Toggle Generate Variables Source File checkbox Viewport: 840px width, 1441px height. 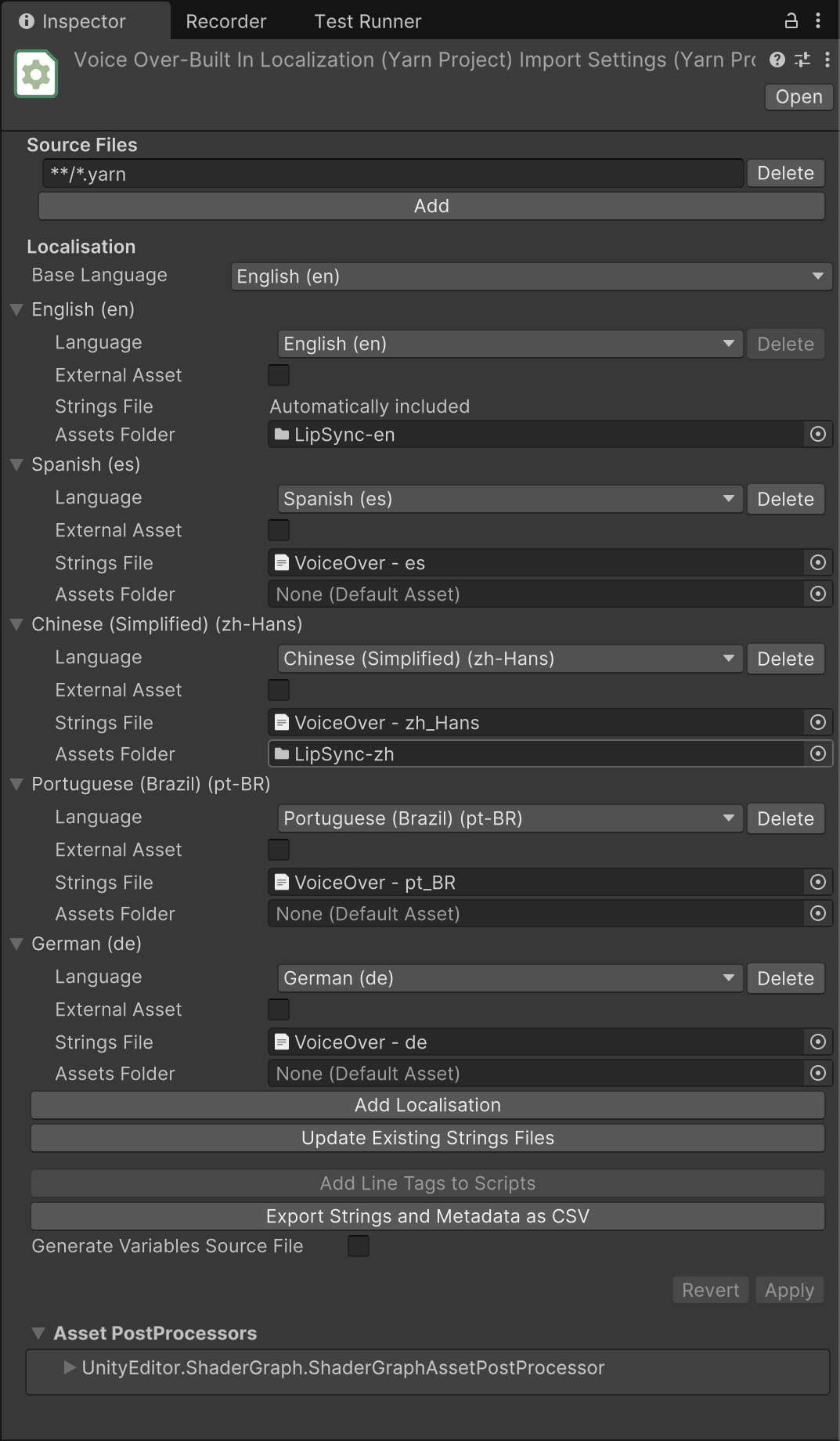point(359,1246)
